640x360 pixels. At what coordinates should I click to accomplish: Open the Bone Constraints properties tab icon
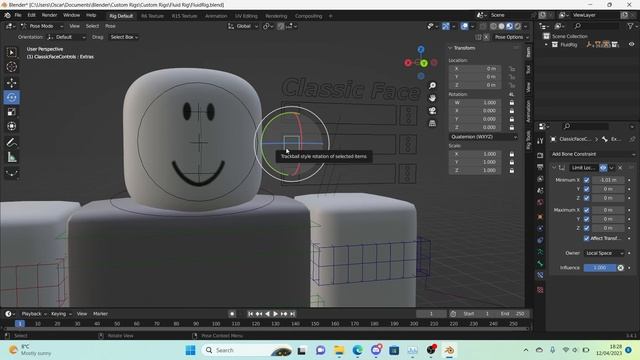tap(540, 276)
